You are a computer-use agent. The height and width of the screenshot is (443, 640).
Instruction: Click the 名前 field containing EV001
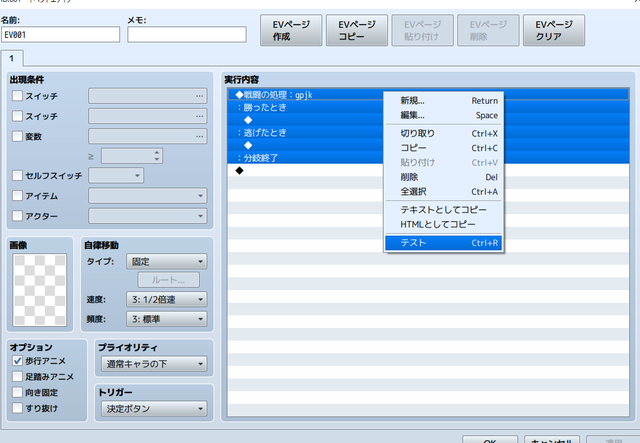click(60, 35)
